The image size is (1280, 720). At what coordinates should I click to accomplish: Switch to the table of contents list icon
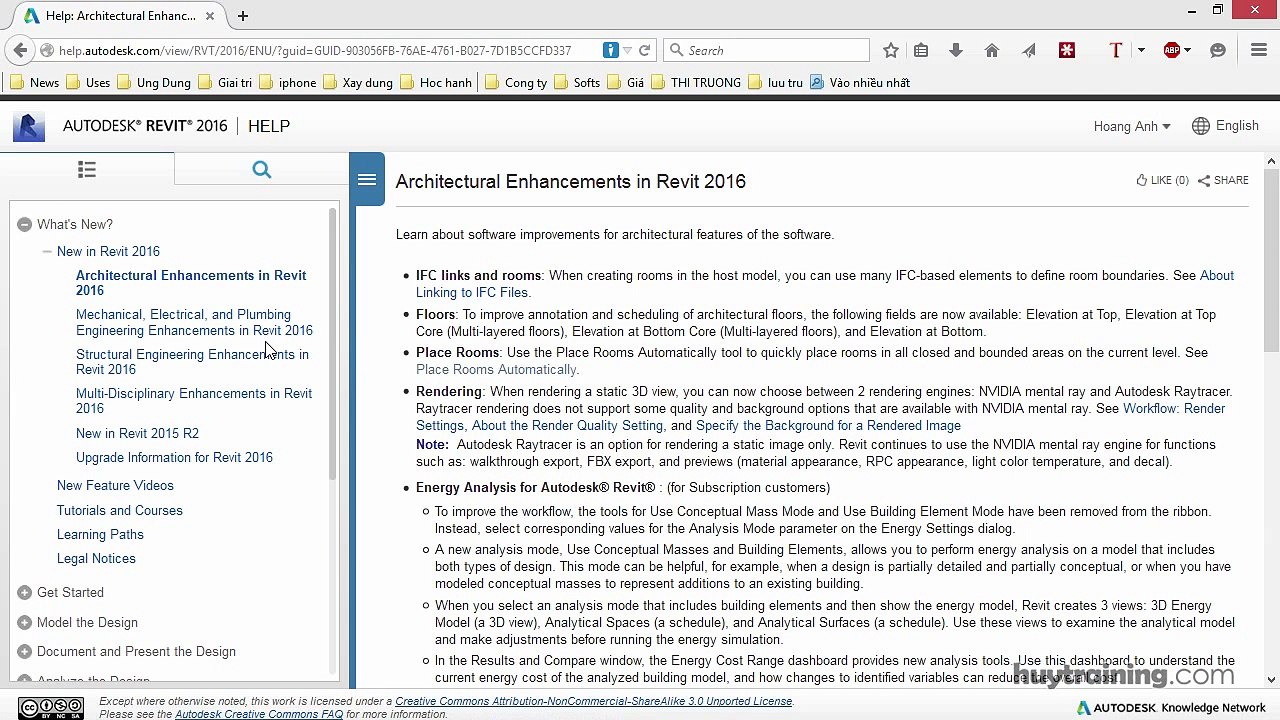pyautogui.click(x=87, y=169)
